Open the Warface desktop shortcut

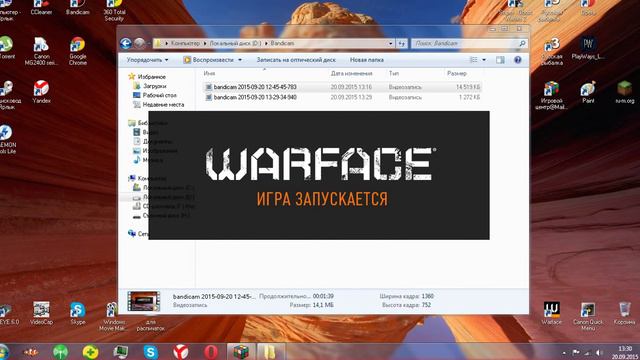click(x=551, y=313)
